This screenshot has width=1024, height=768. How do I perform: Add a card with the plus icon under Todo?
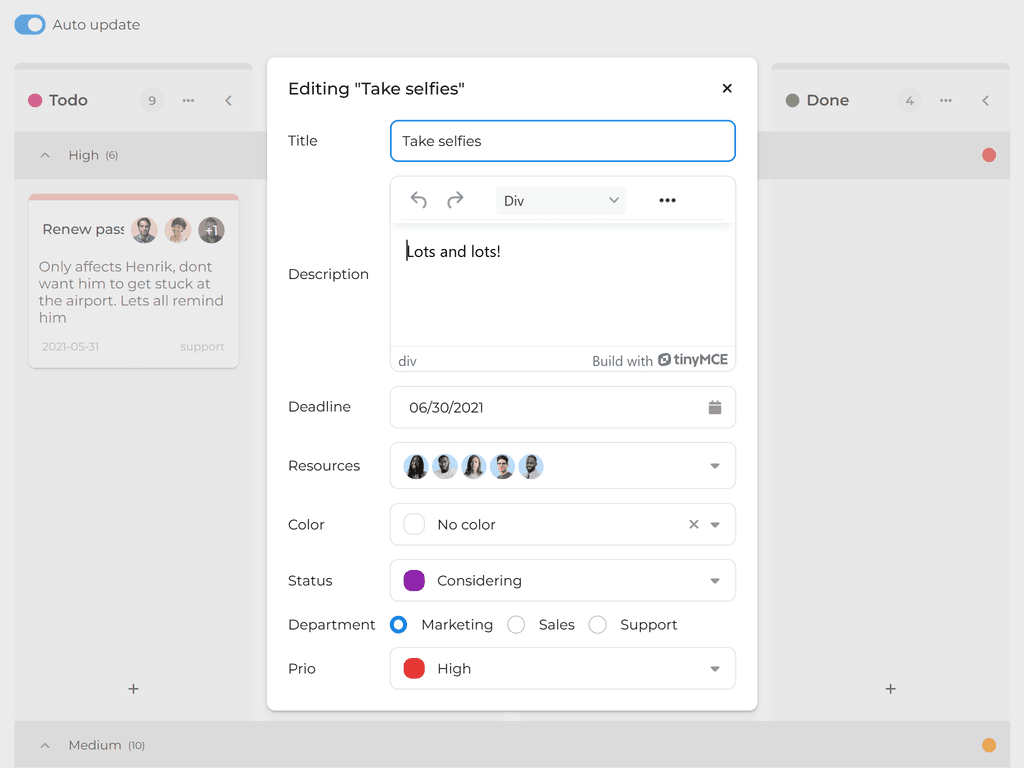pos(133,689)
